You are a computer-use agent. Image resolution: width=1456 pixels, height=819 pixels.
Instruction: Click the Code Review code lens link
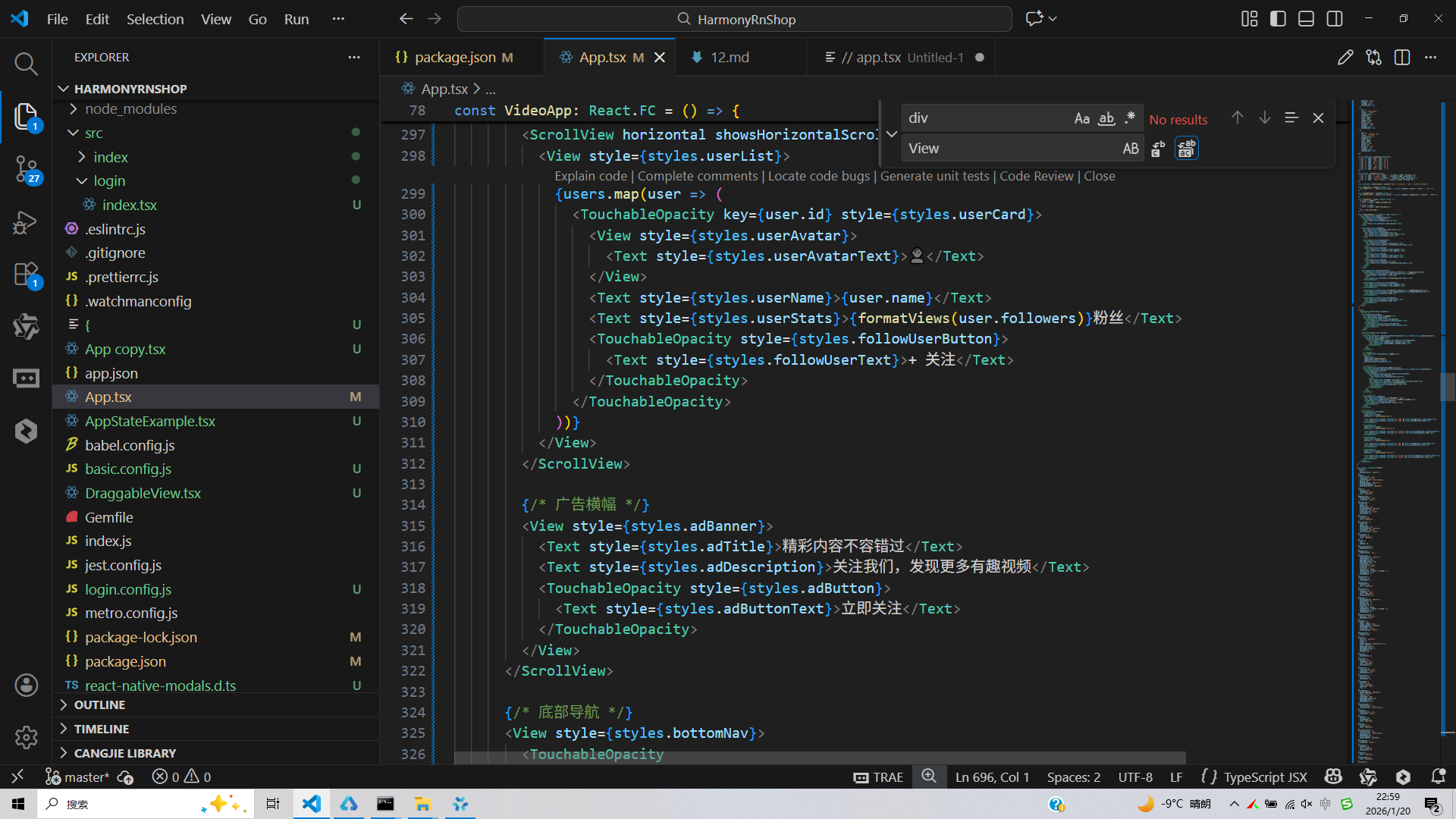(1036, 176)
